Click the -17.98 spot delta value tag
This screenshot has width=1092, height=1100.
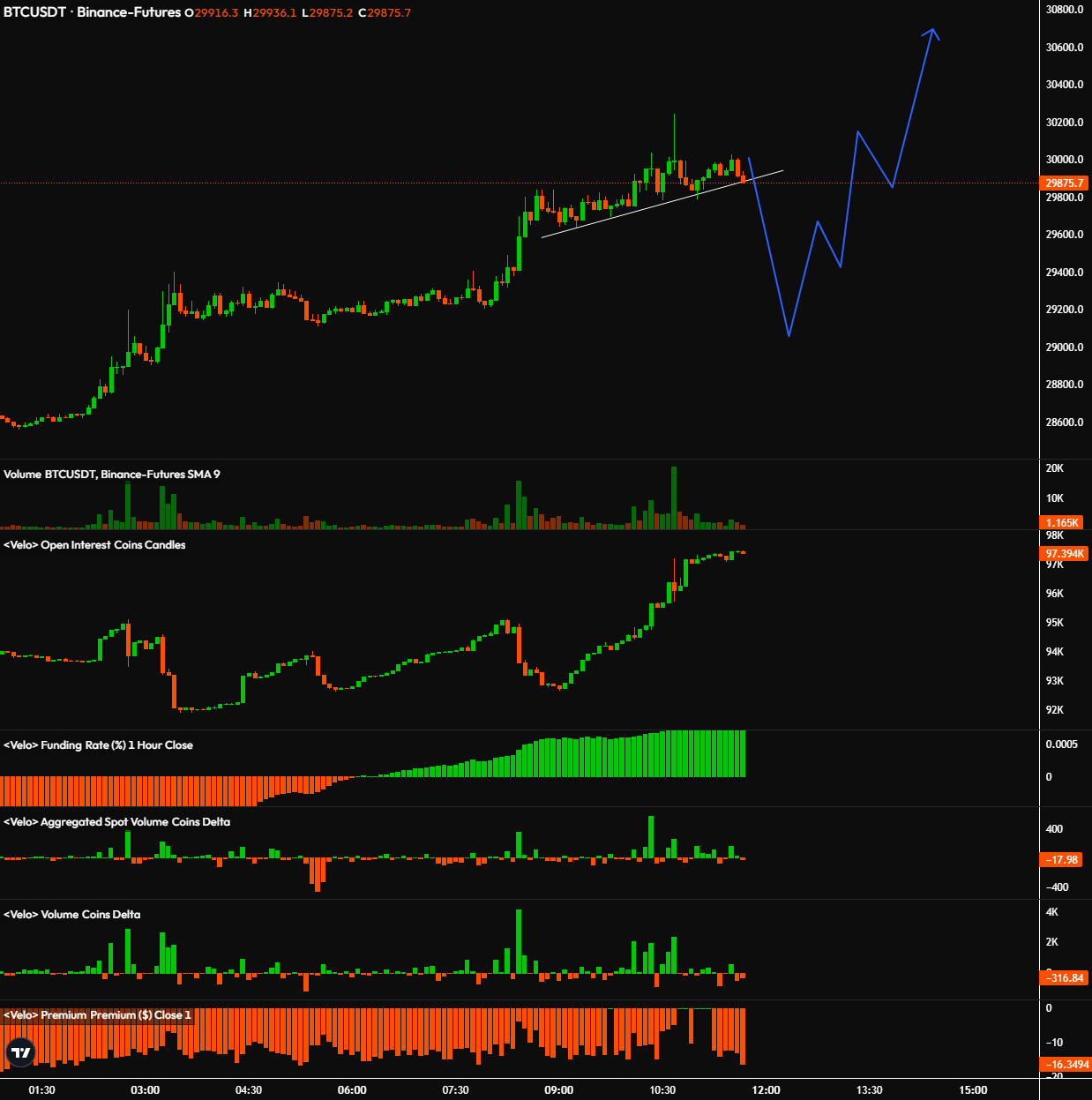pos(1063,860)
